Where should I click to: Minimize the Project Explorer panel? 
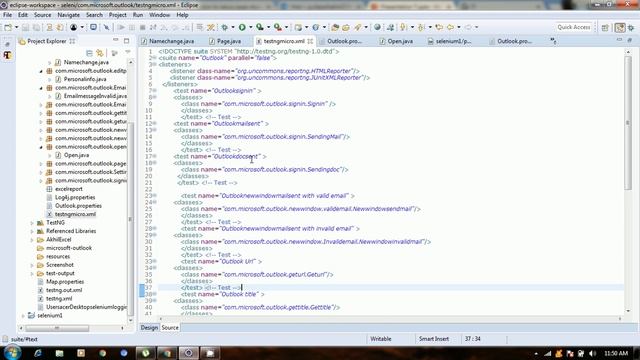click(x=116, y=40)
